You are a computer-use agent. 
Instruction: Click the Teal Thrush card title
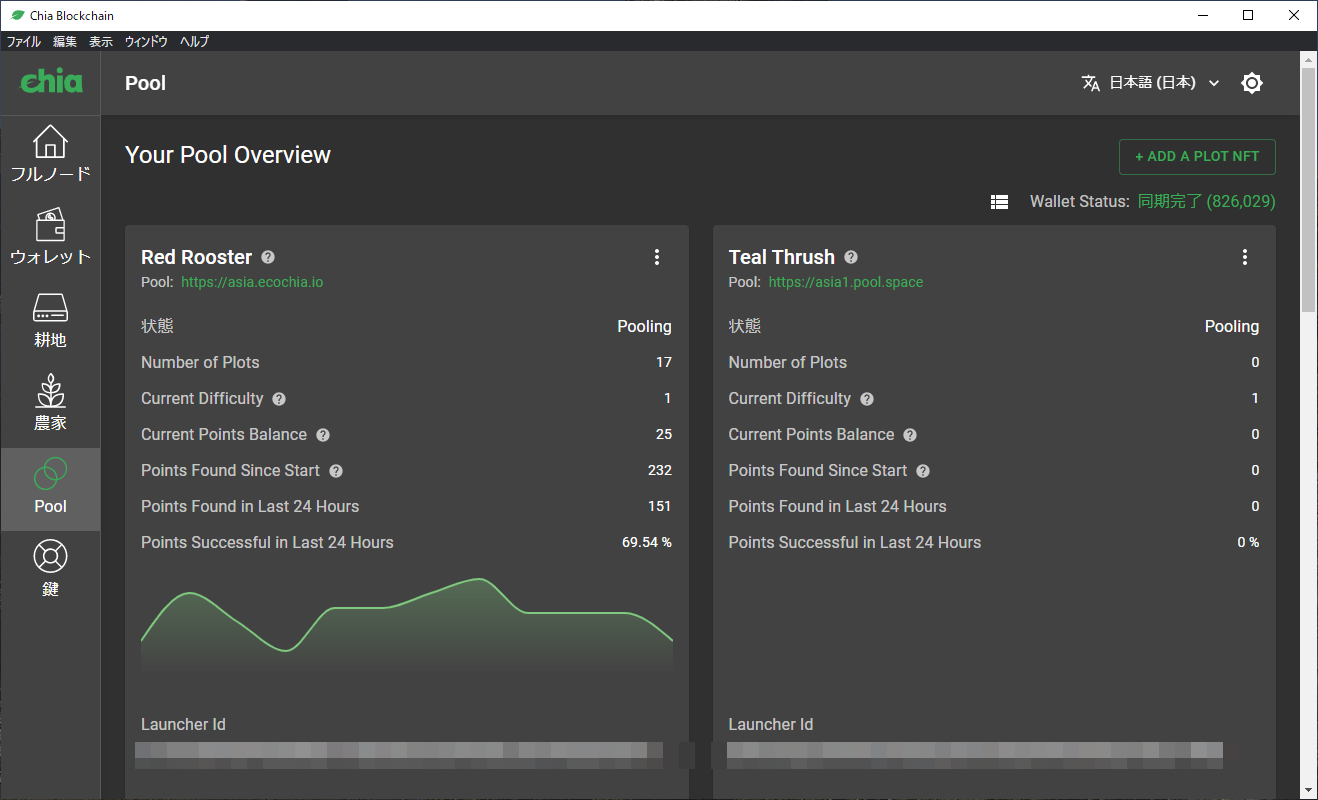782,257
